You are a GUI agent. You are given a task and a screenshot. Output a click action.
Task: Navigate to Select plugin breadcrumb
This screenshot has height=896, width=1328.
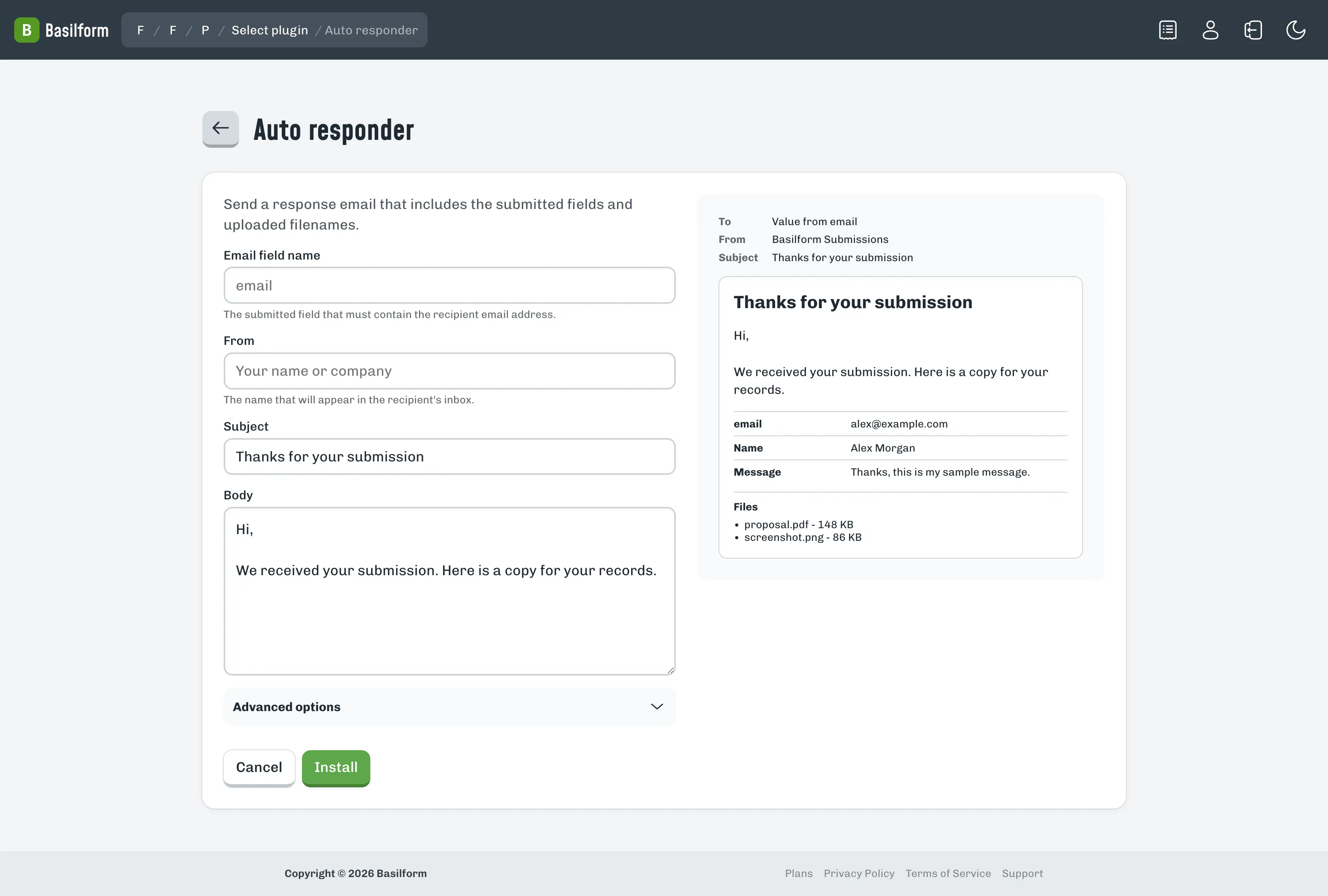click(270, 30)
